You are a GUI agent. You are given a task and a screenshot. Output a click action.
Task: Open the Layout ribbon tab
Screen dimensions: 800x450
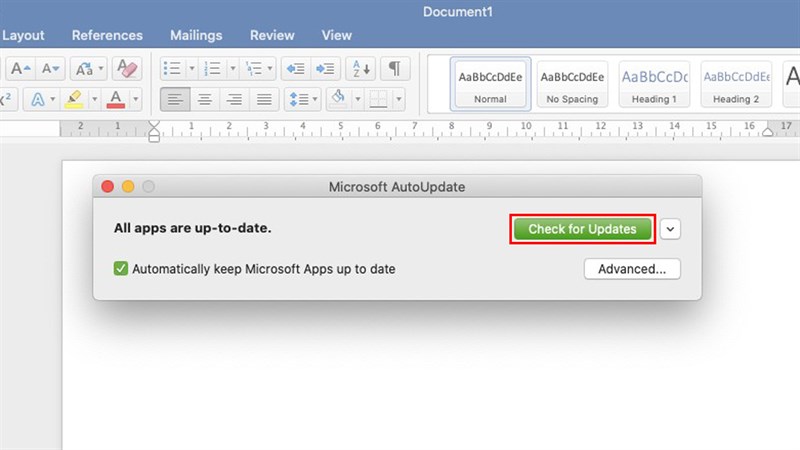coord(23,35)
